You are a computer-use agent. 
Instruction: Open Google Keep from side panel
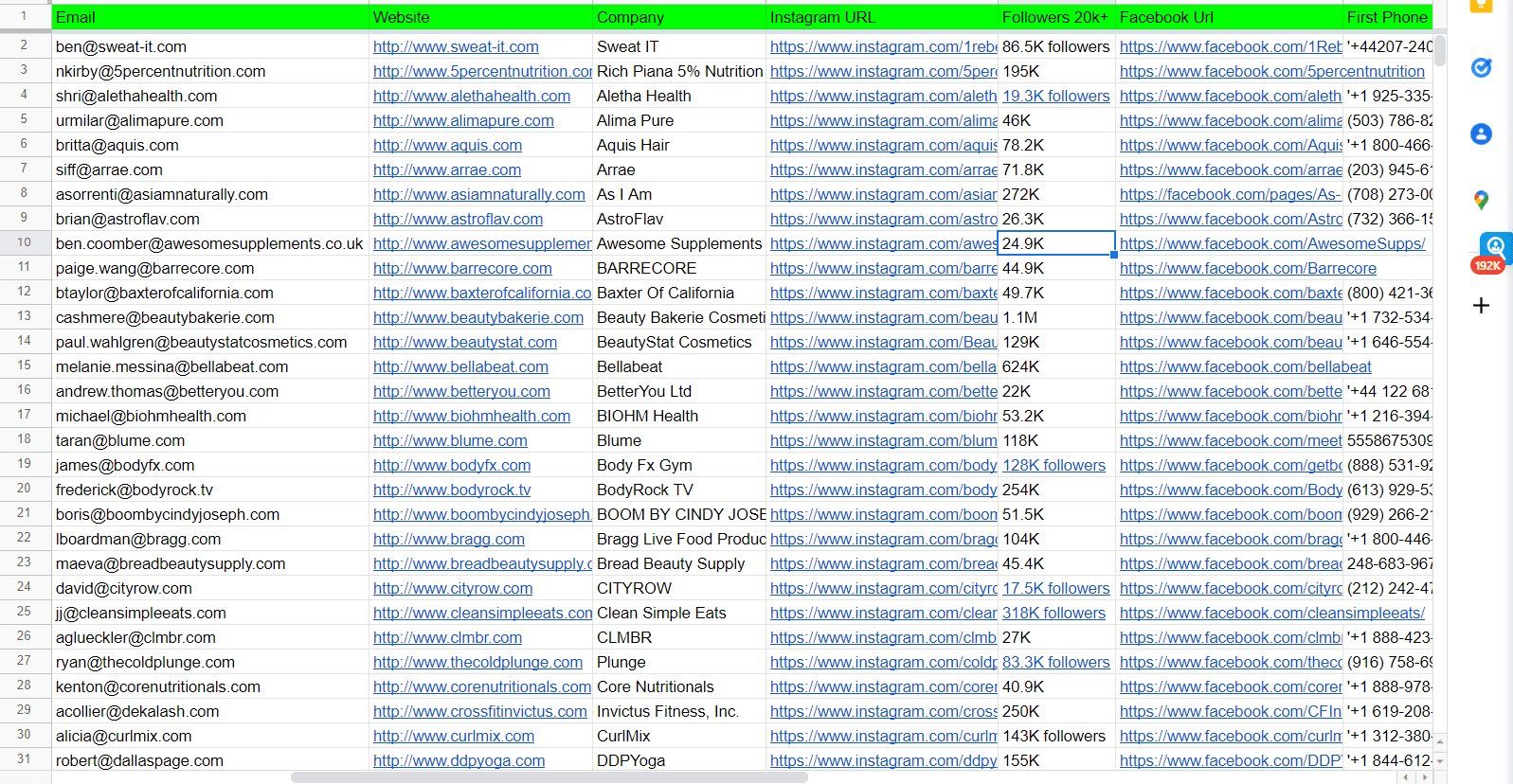tap(1481, 5)
